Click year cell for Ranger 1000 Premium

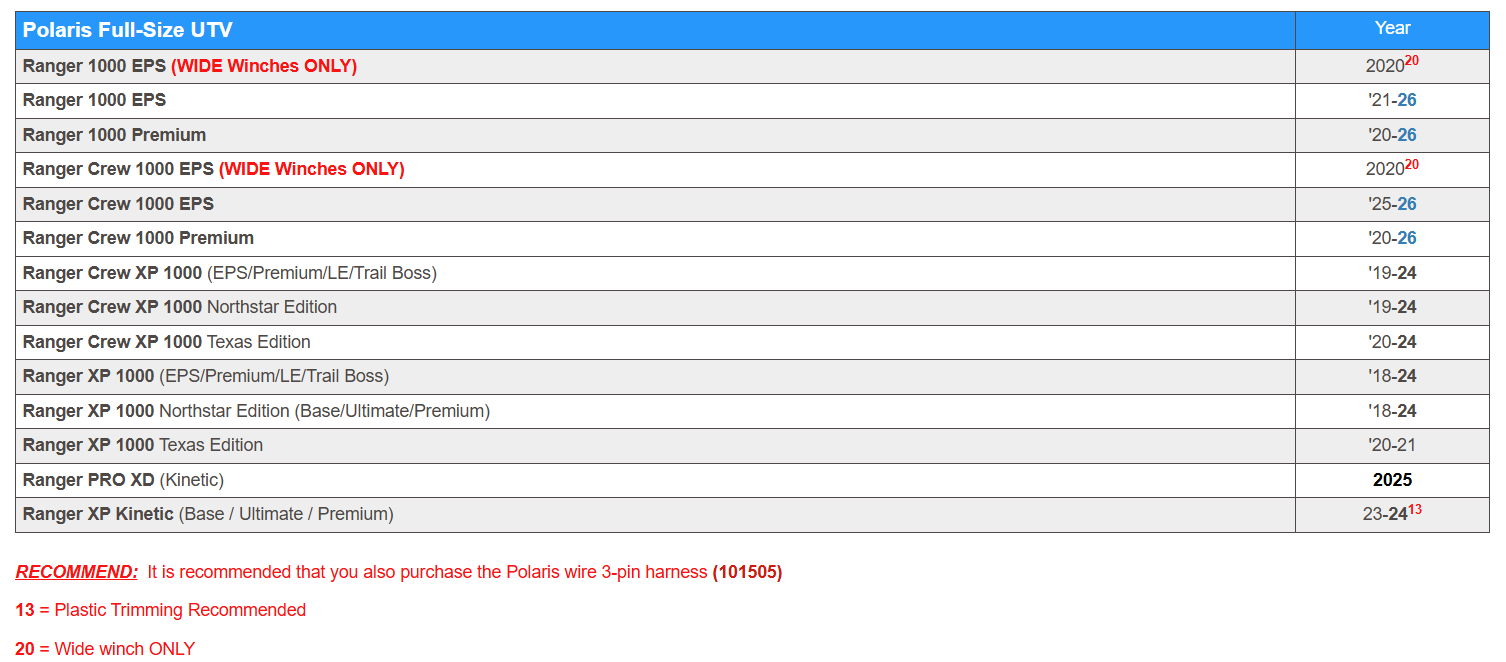coord(1392,135)
